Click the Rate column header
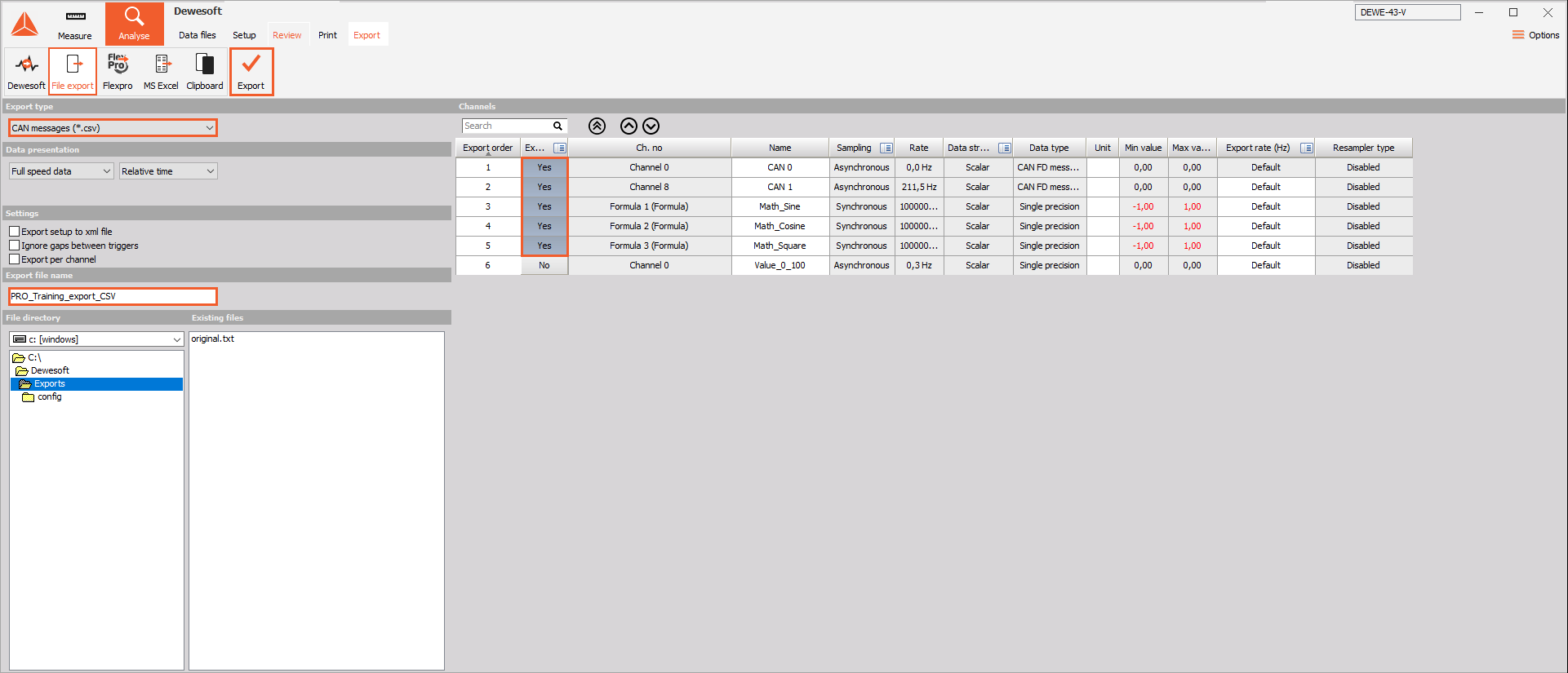The height and width of the screenshot is (673, 1568). [919, 148]
